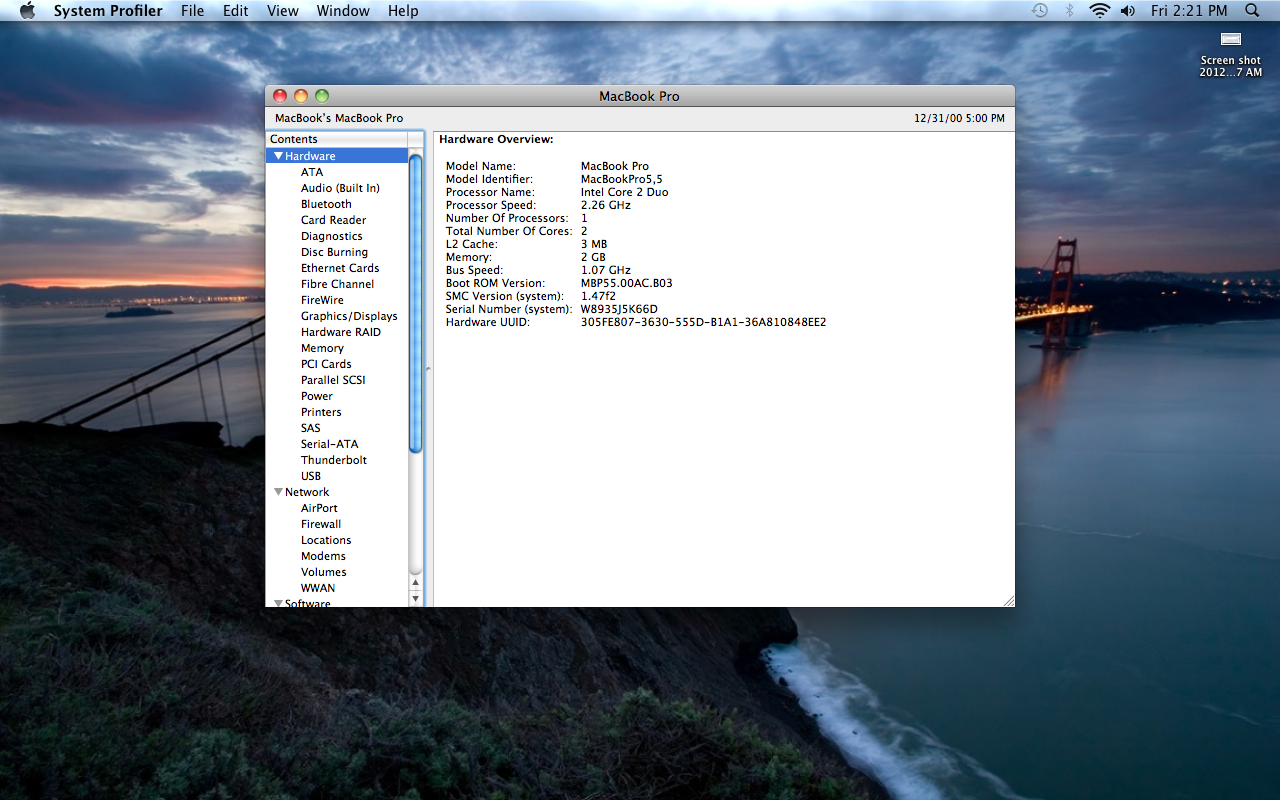Open the Time Machine menu bar icon
Viewport: 1280px width, 800px height.
click(1040, 11)
